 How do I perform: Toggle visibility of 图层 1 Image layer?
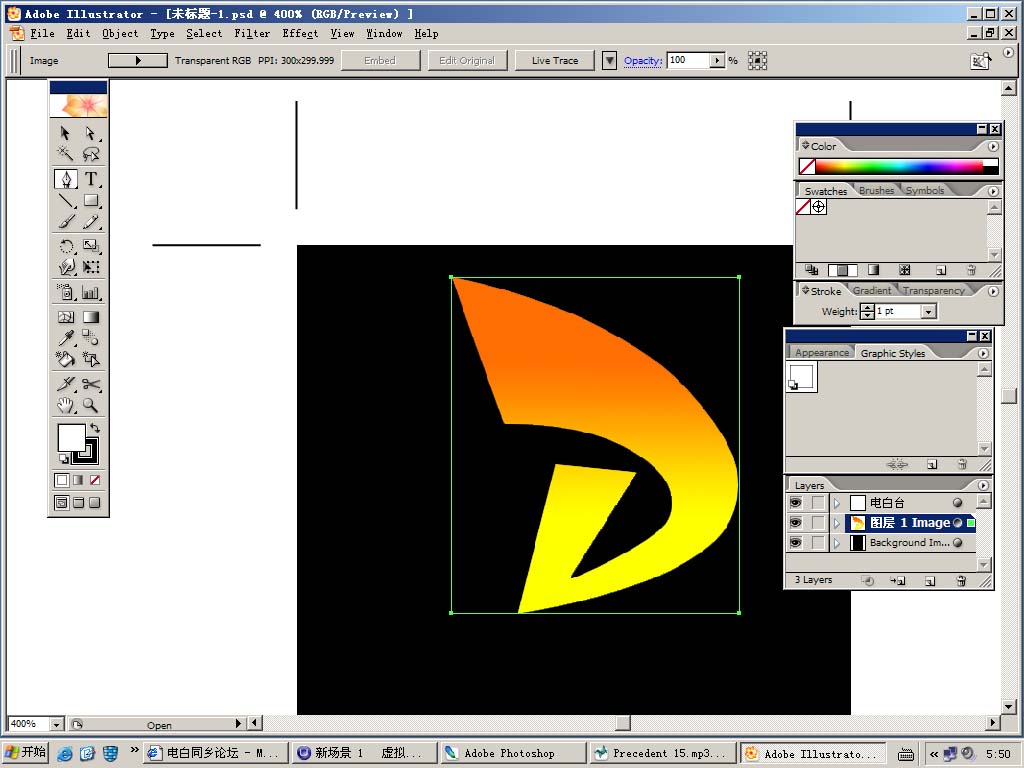click(796, 523)
